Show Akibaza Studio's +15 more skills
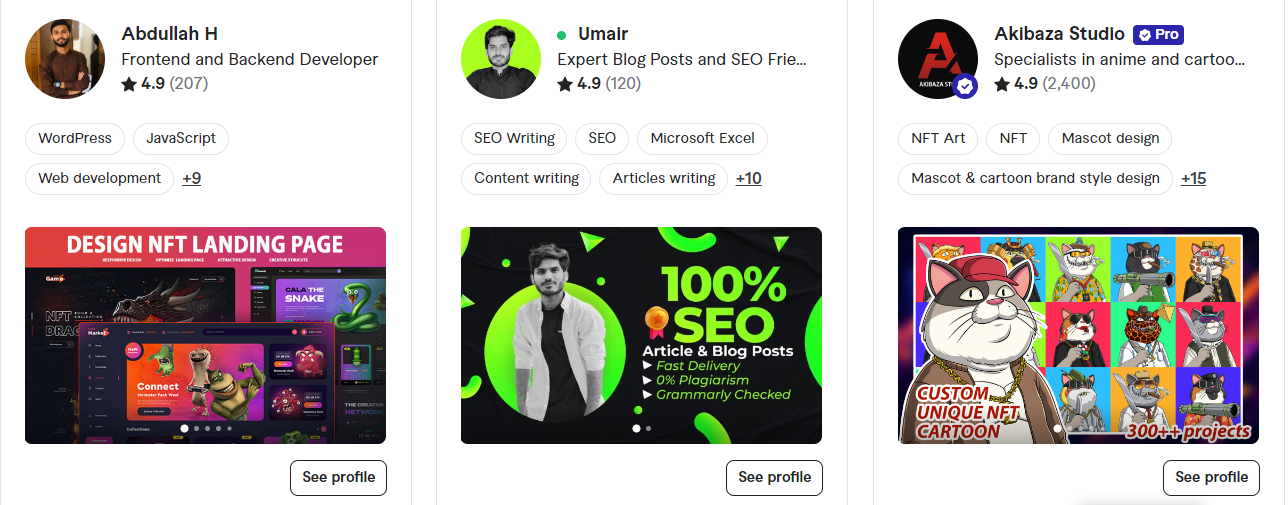This screenshot has height=505, width=1288. pyautogui.click(x=1193, y=178)
